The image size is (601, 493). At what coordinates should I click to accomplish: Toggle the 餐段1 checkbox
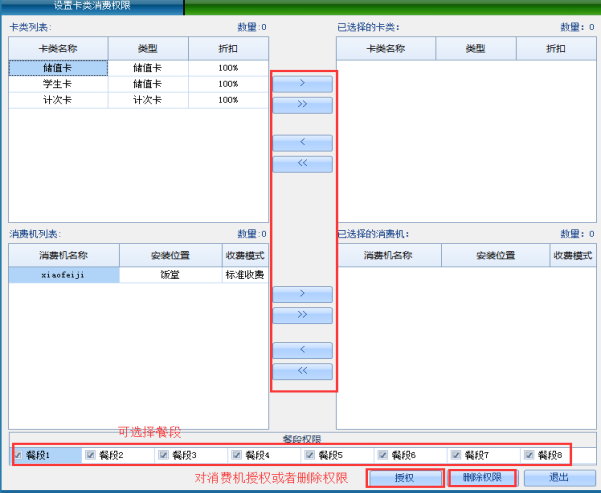(x=18, y=455)
